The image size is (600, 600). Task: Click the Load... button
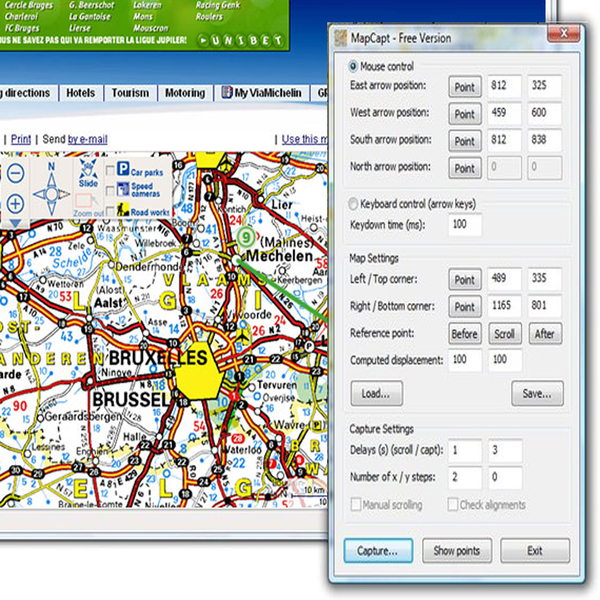(377, 393)
